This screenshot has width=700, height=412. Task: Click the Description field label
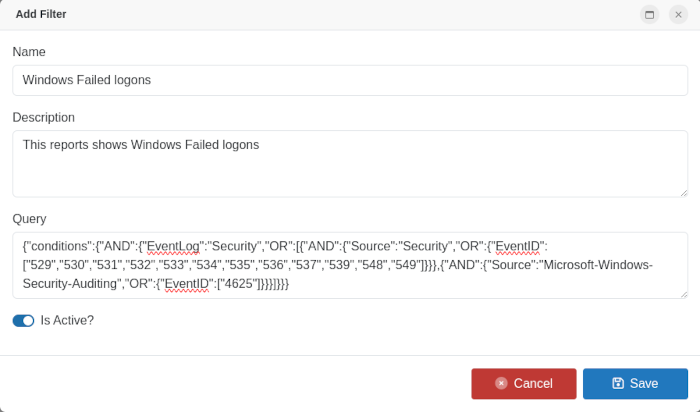[44, 117]
